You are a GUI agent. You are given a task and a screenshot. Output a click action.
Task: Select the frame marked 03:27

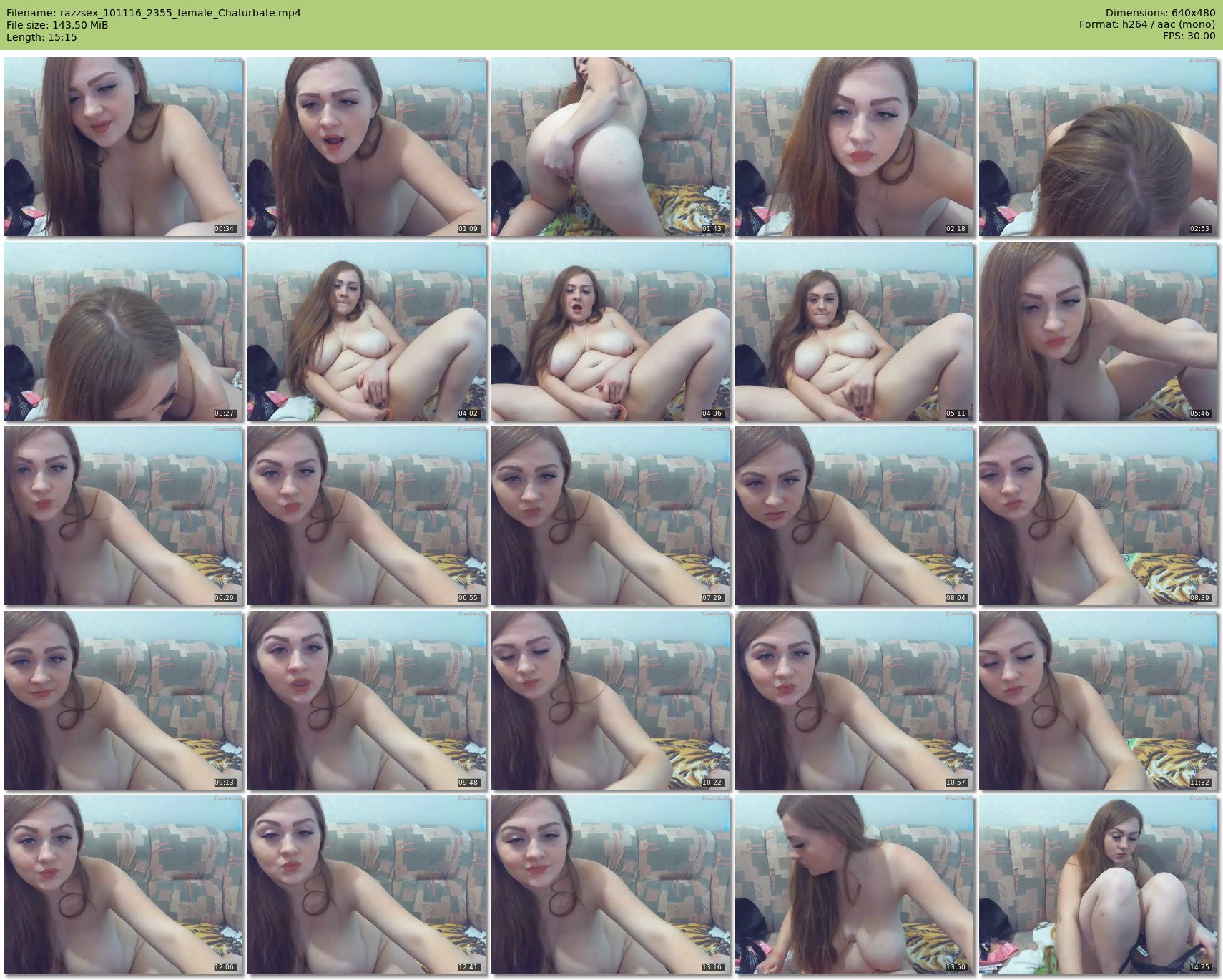(x=123, y=331)
